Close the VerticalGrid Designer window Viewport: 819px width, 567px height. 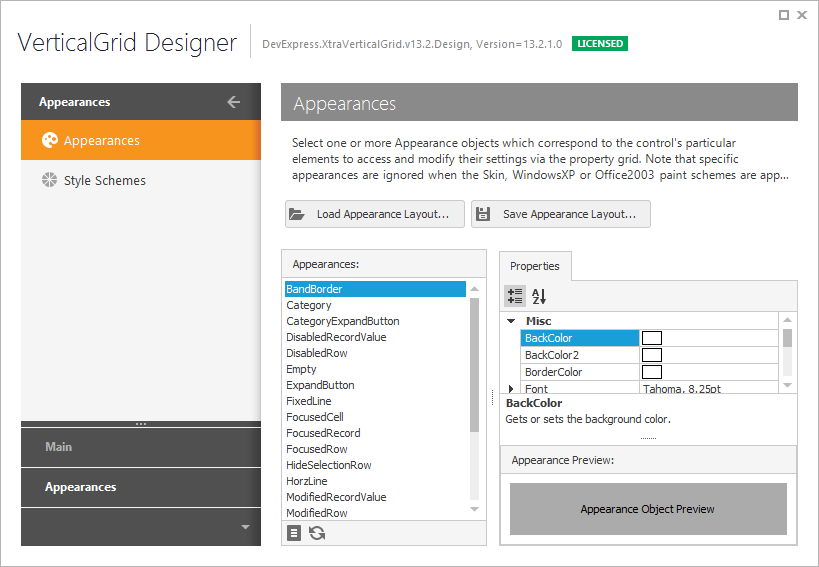[802, 15]
